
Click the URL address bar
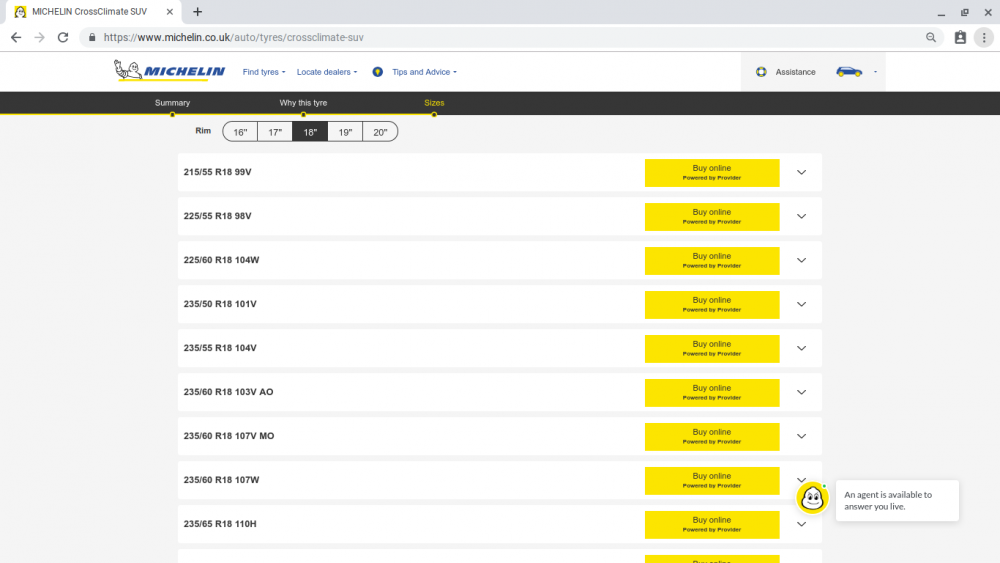pyautogui.click(x=510, y=38)
